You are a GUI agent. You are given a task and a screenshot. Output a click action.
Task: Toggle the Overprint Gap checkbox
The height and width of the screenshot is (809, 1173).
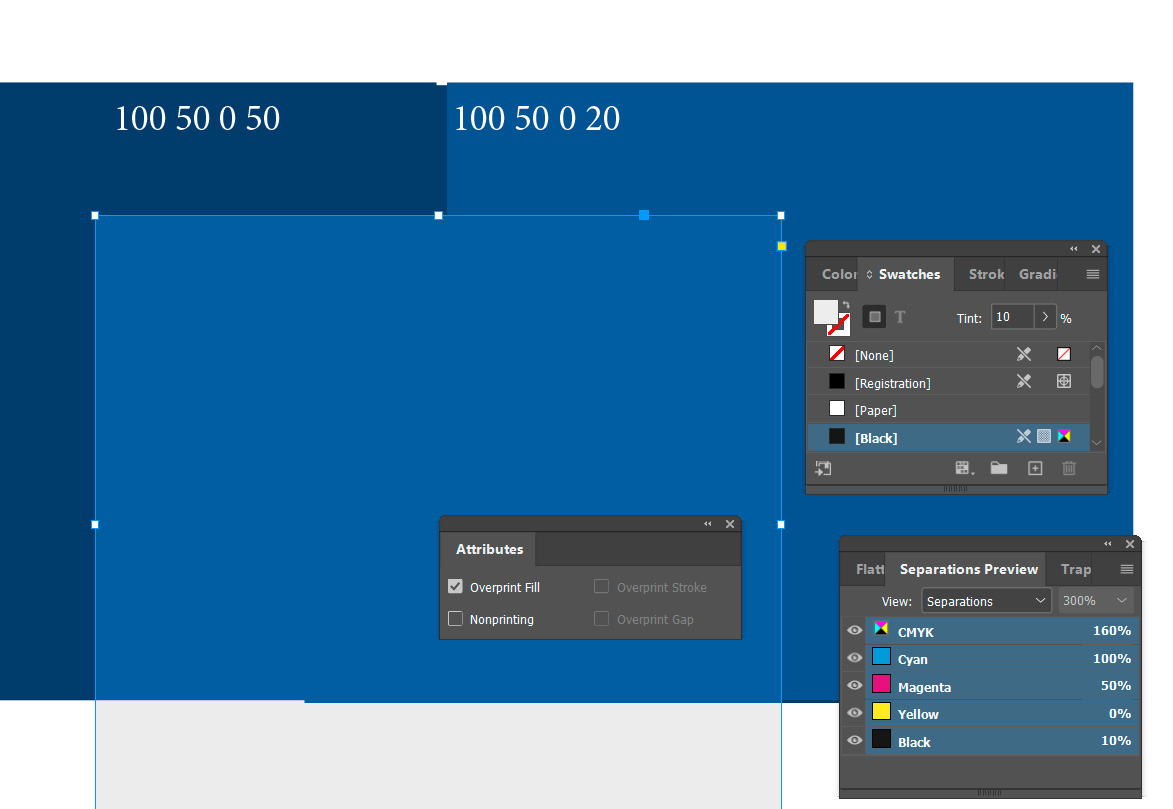[601, 619]
